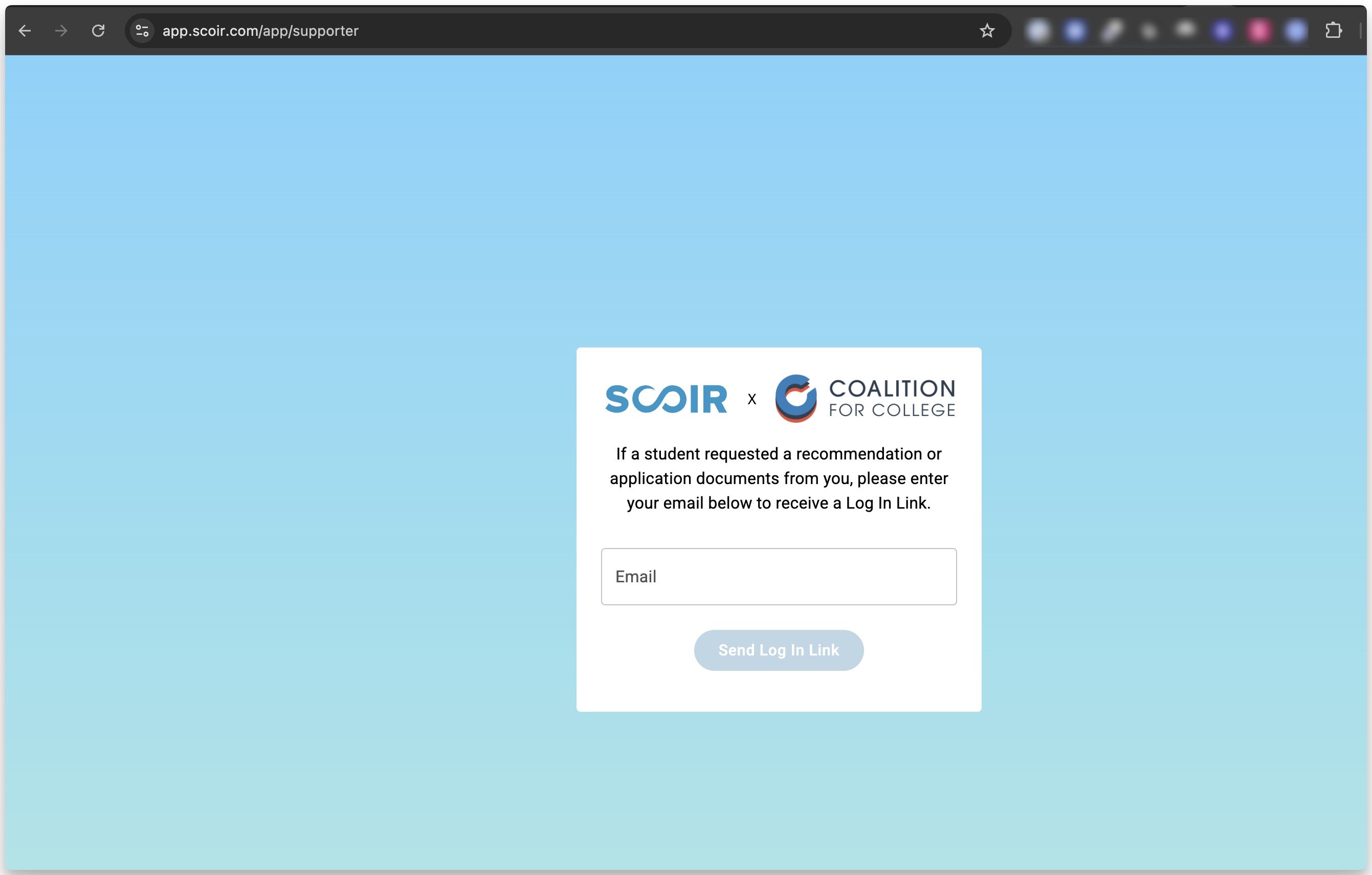Click the browser forward arrow
The height and width of the screenshot is (875, 1372).
pyautogui.click(x=61, y=31)
